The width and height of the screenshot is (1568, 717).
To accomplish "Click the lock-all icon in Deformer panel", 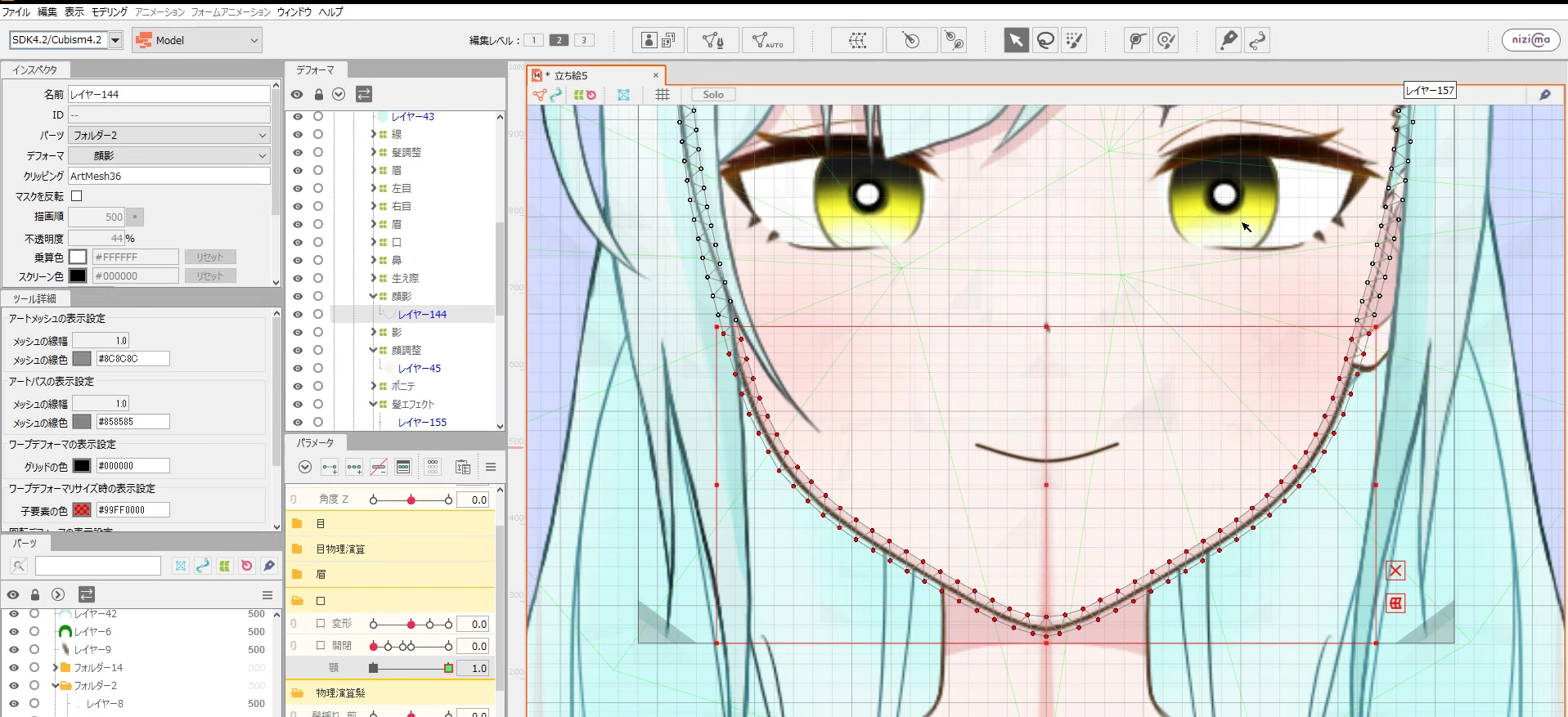I will (319, 94).
